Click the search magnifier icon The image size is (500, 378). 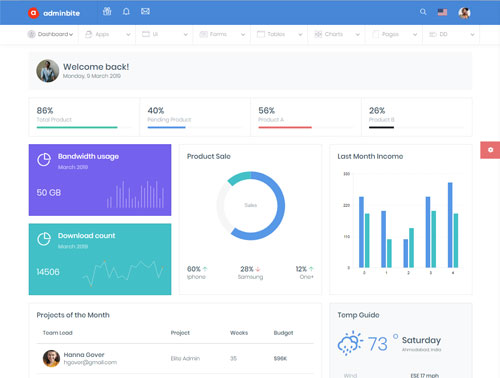coord(423,12)
